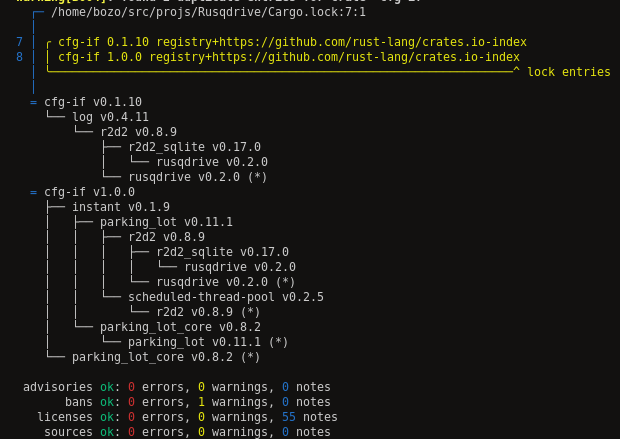Click the Cargo.lock file path line
Viewport: 620px width, 439px height.
click(x=208, y=12)
